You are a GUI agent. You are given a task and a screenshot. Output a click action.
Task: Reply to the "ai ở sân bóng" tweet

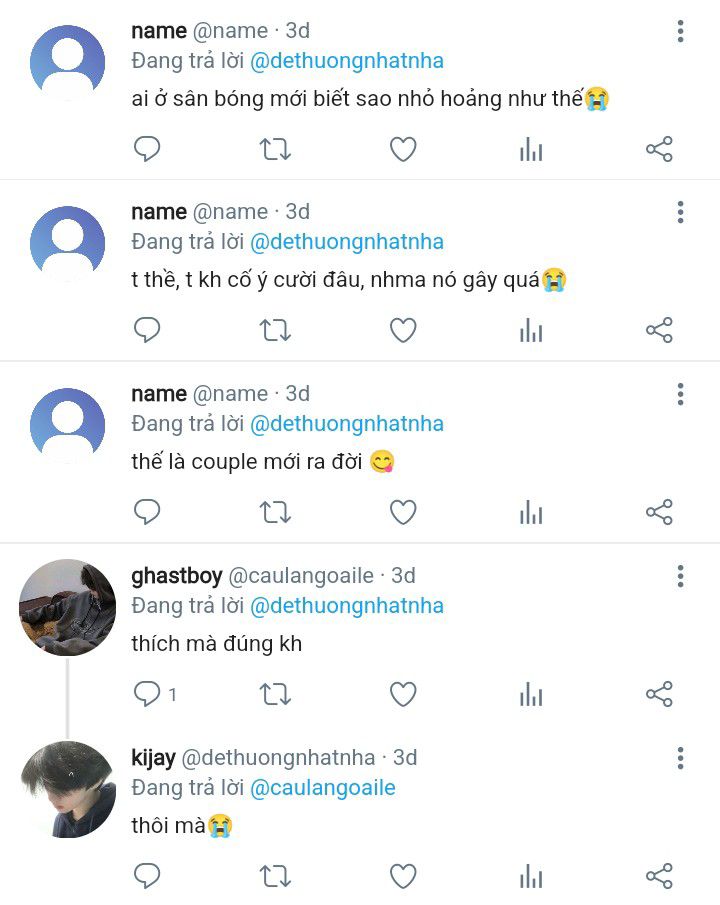tap(147, 150)
